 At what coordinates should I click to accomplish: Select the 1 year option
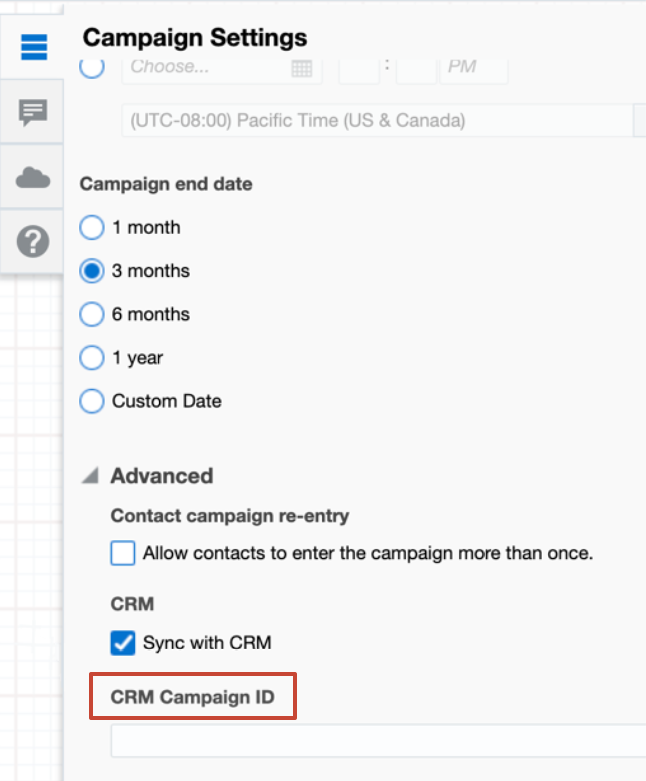coord(92,358)
